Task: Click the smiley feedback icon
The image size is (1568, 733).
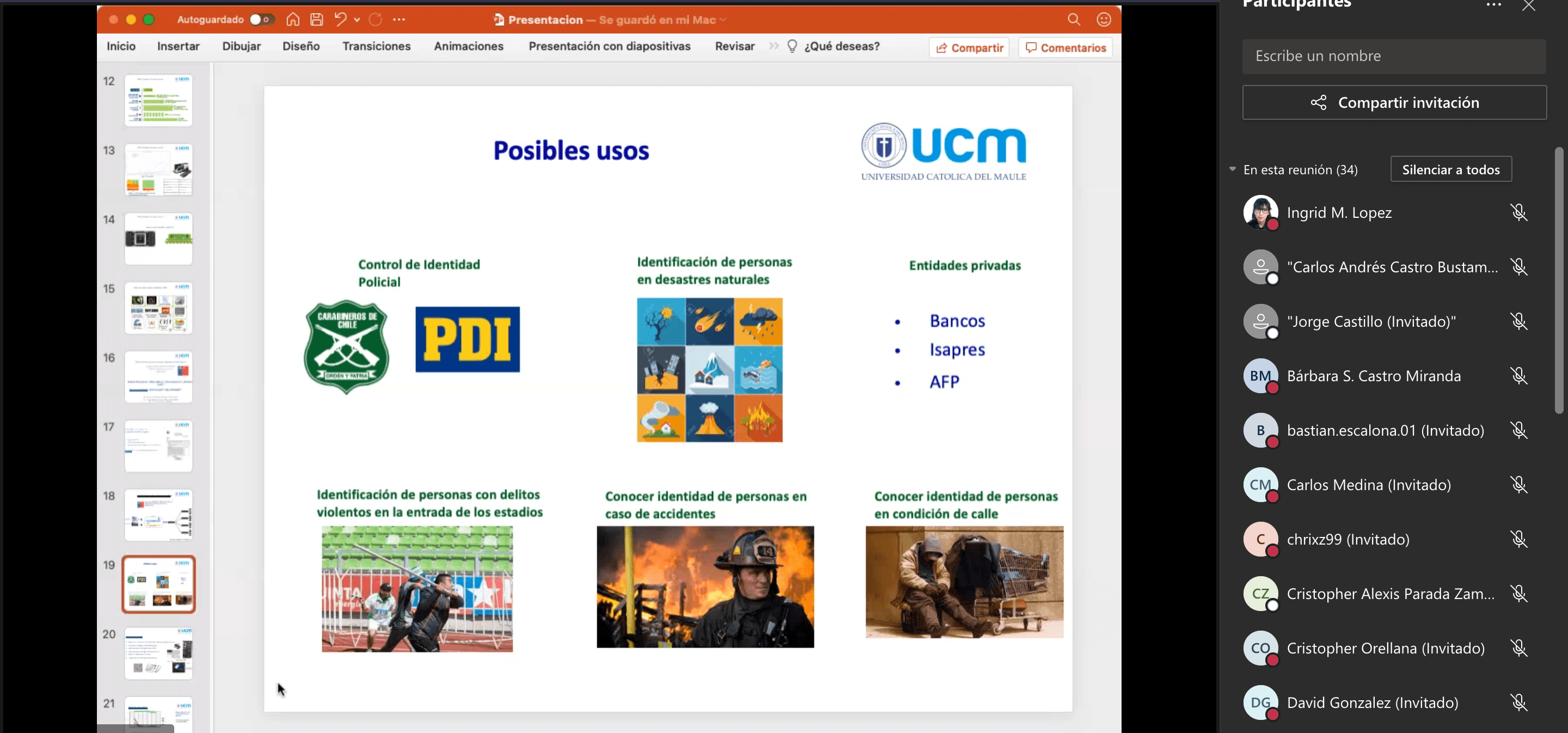Action: click(x=1104, y=20)
